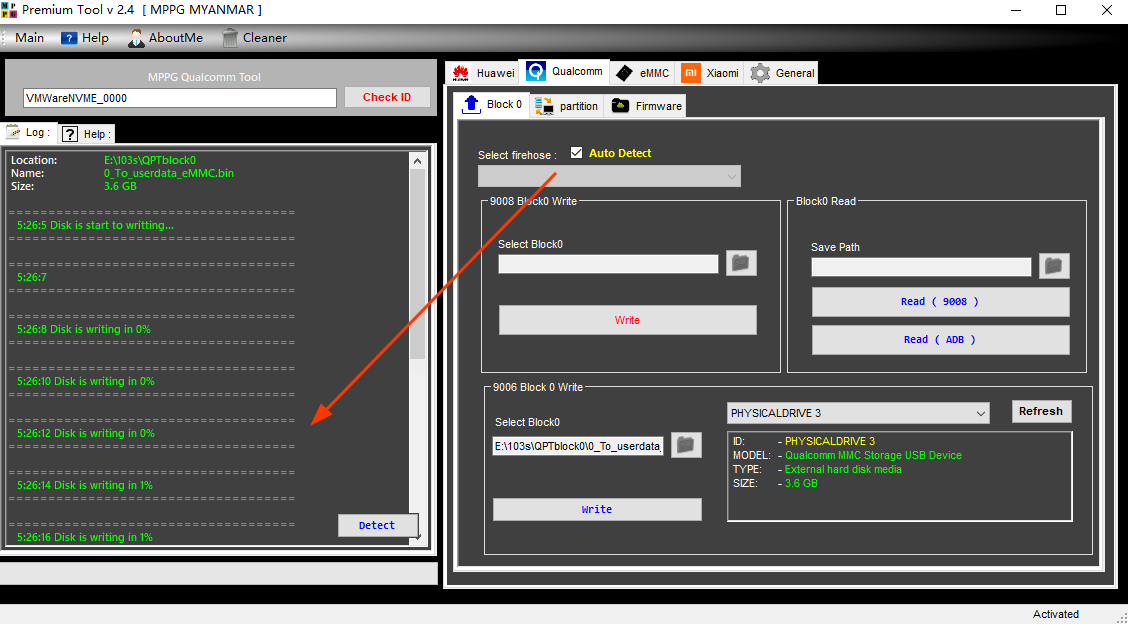Click the Log tab notepad icon
Screen dimensions: 1128x624
click(x=14, y=132)
